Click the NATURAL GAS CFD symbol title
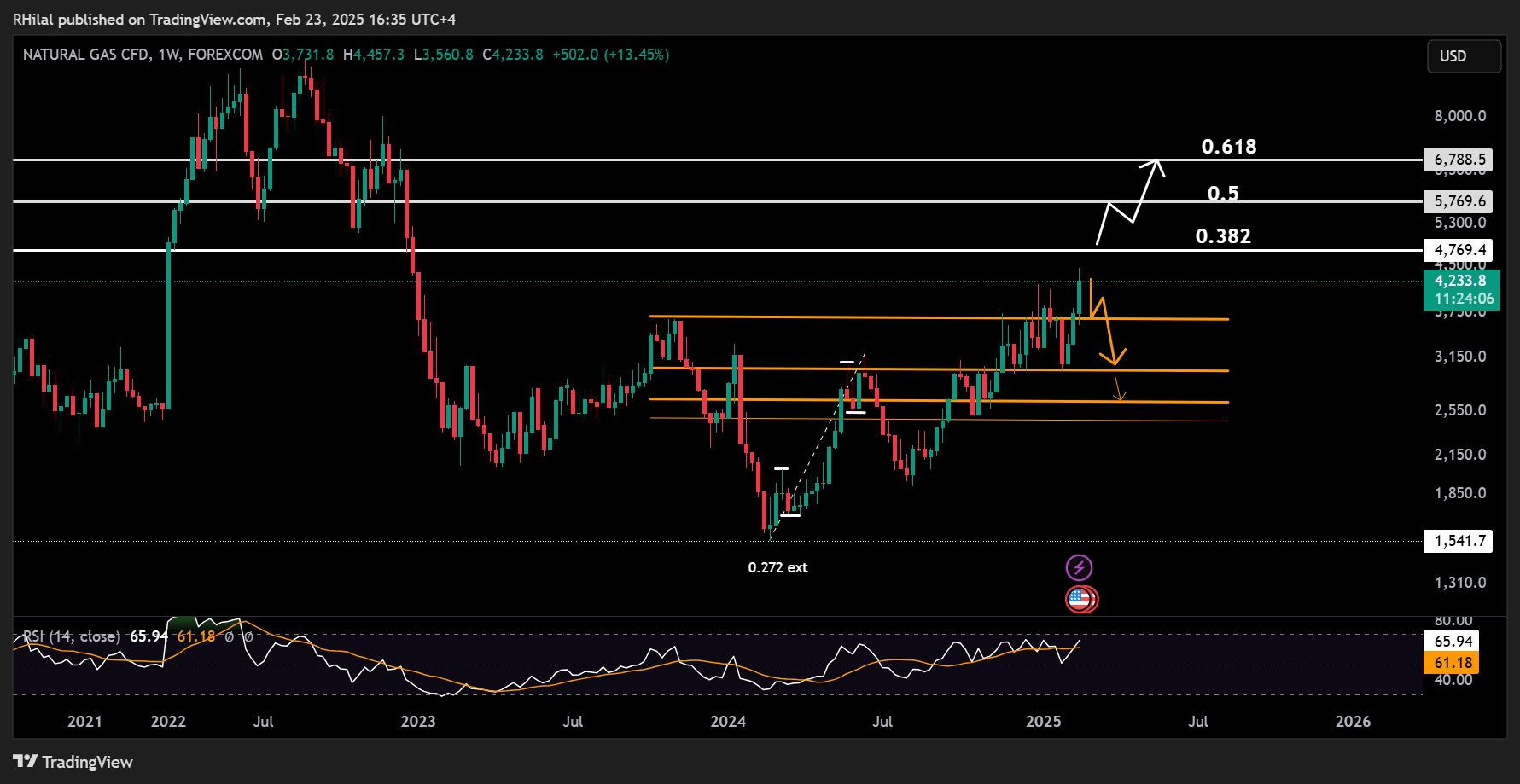1520x784 pixels. tap(86, 55)
